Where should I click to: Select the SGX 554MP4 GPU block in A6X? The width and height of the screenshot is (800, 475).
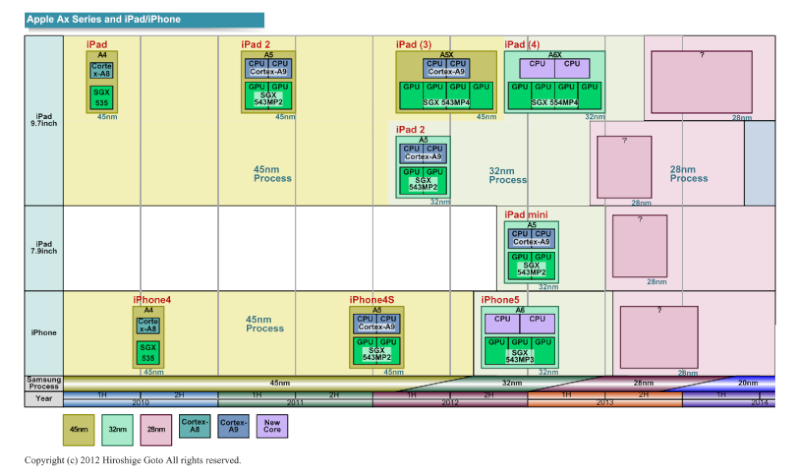pos(555,95)
